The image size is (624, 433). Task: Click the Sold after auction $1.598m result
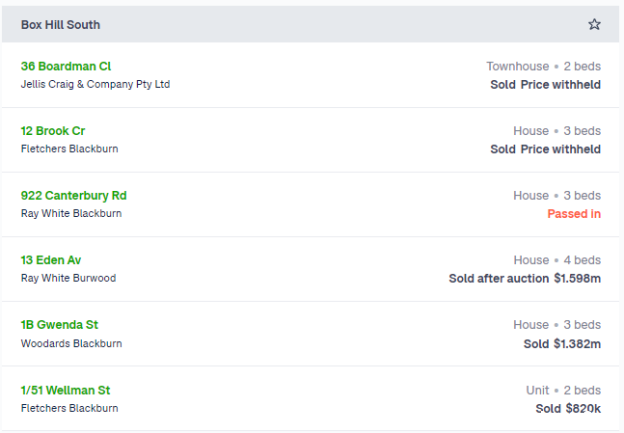(x=525, y=278)
